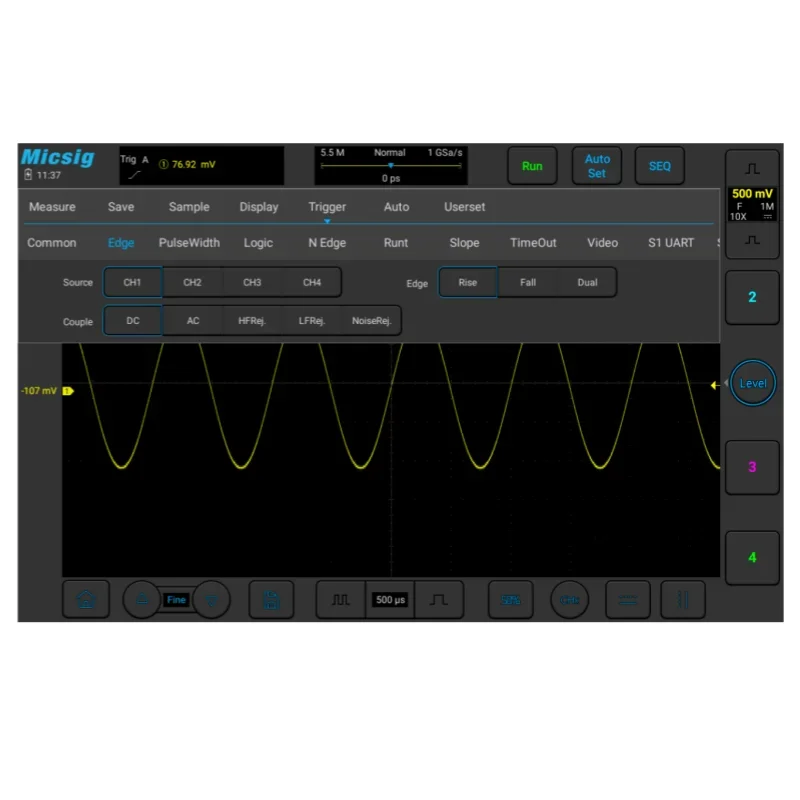The image size is (800, 800).
Task: Switch to the N Edge trigger tab
Action: 327,243
